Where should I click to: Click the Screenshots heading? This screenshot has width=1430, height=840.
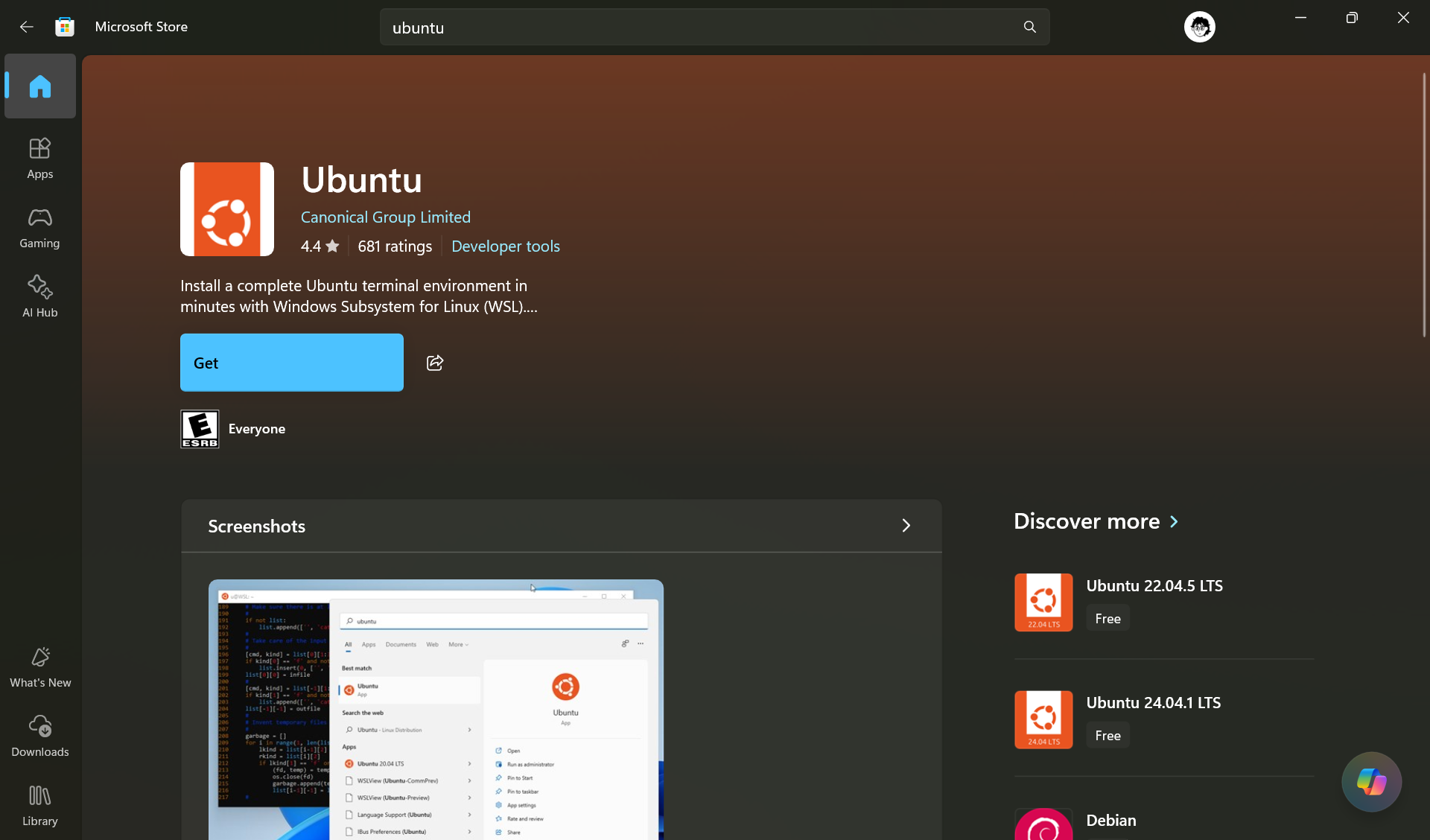[x=257, y=526]
